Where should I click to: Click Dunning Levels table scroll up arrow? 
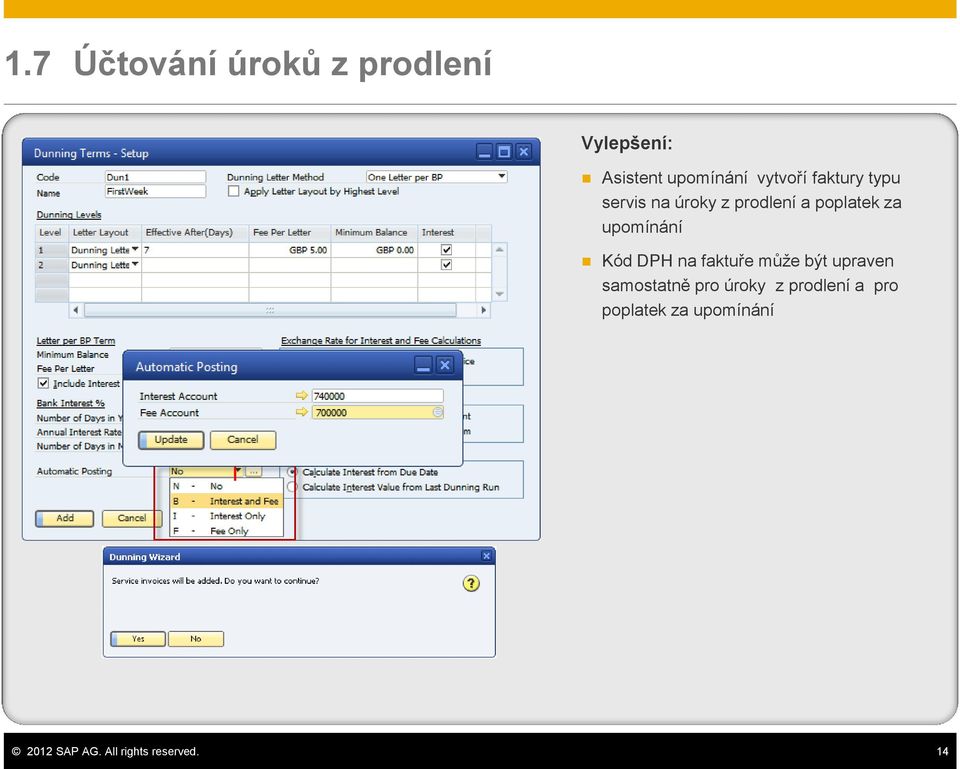point(500,250)
